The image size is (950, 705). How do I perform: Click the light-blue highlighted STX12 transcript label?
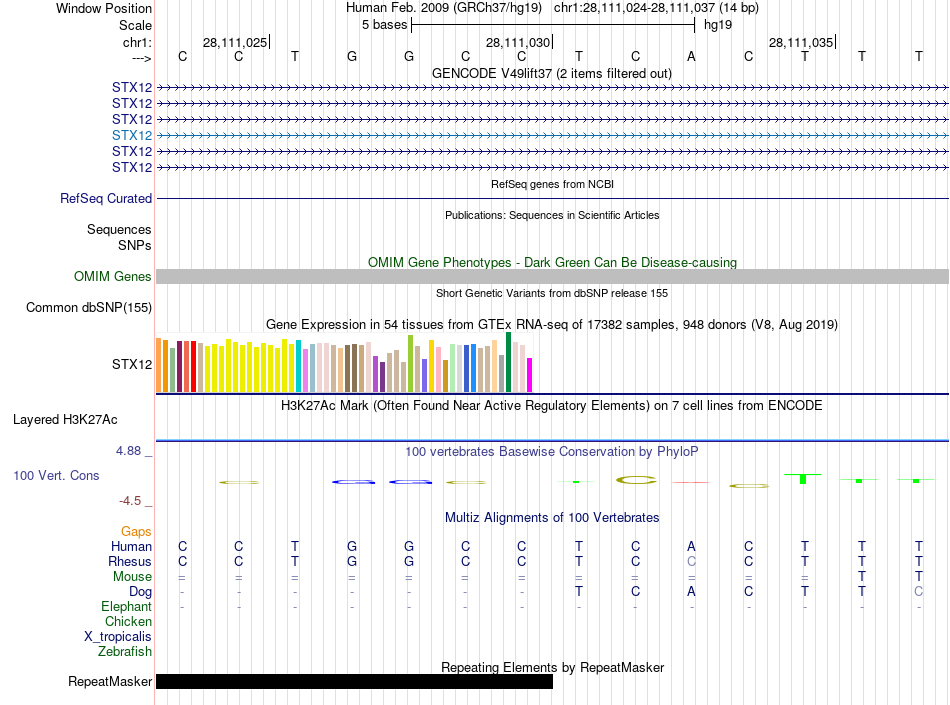pyautogui.click(x=132, y=135)
